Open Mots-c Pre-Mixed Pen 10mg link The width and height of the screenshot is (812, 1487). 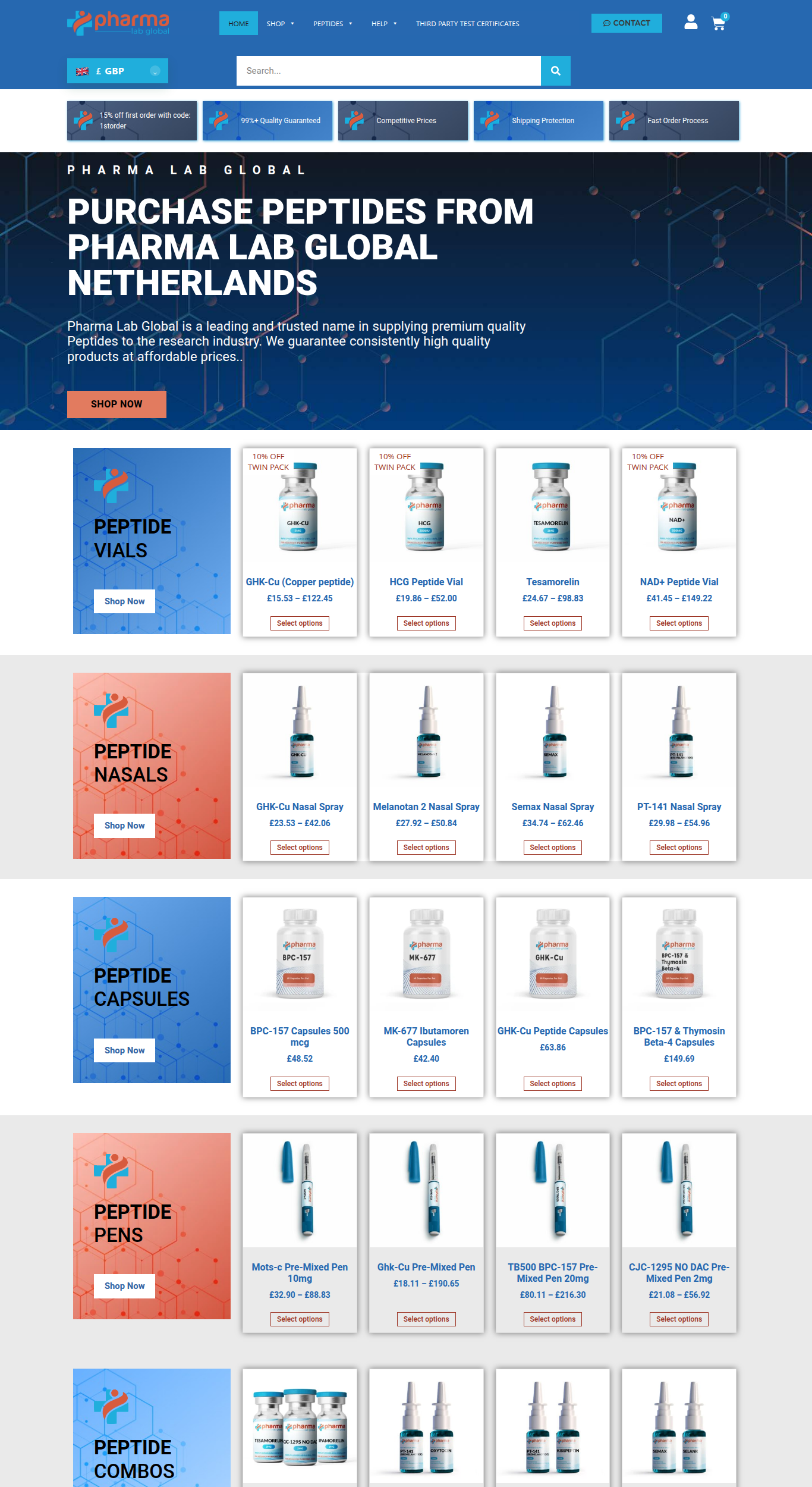pyautogui.click(x=300, y=1273)
